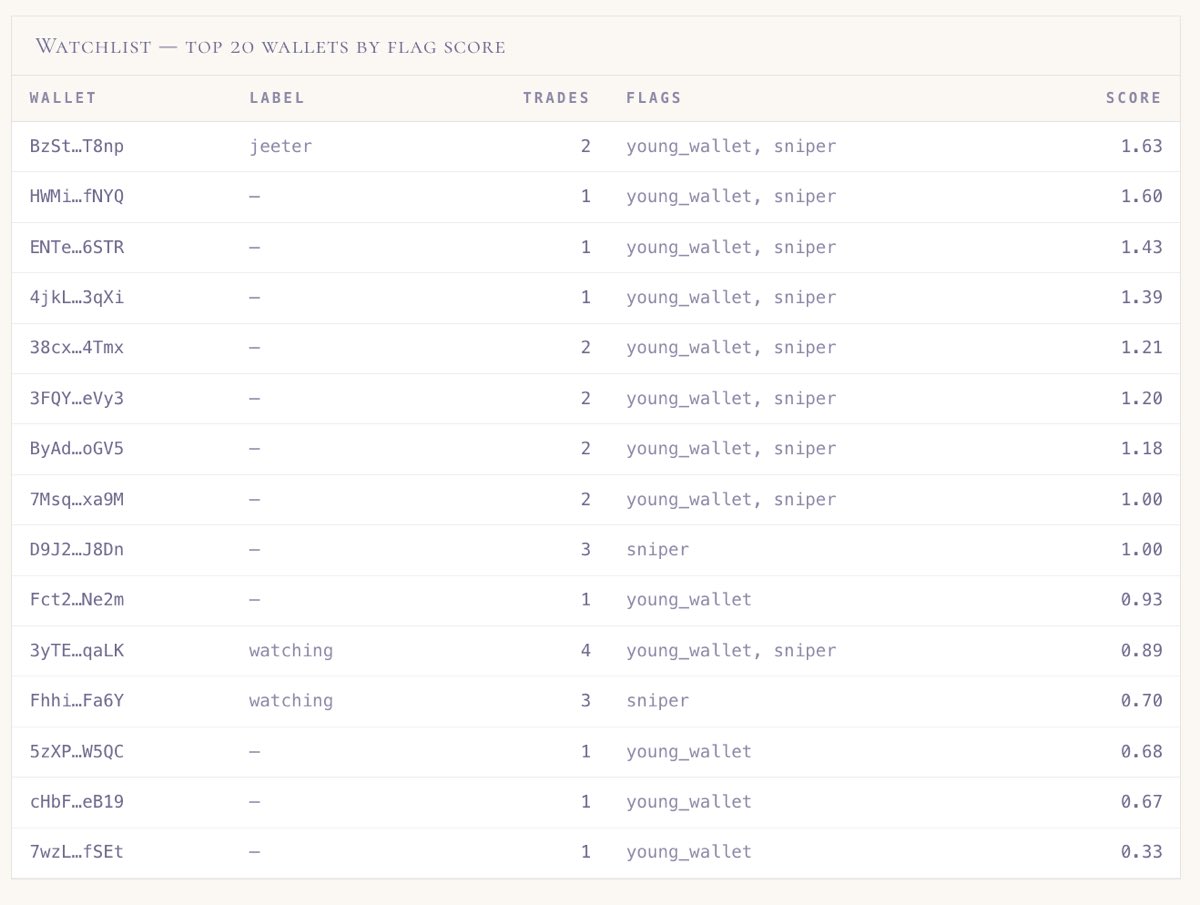Screen dimensions: 1200x905
Task: Select wallet 3yTE…qaLK
Action: click(x=77, y=650)
